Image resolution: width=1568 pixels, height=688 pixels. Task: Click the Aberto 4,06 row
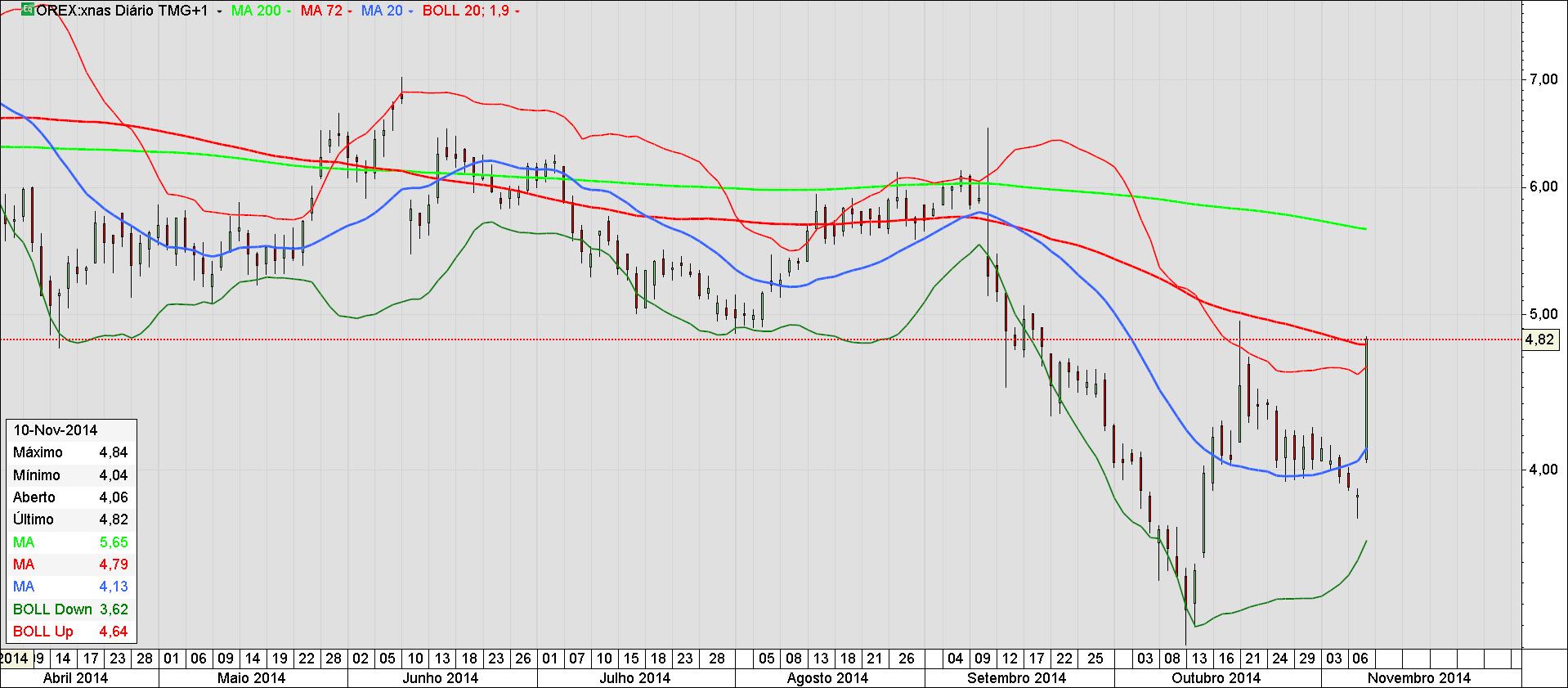click(x=70, y=497)
